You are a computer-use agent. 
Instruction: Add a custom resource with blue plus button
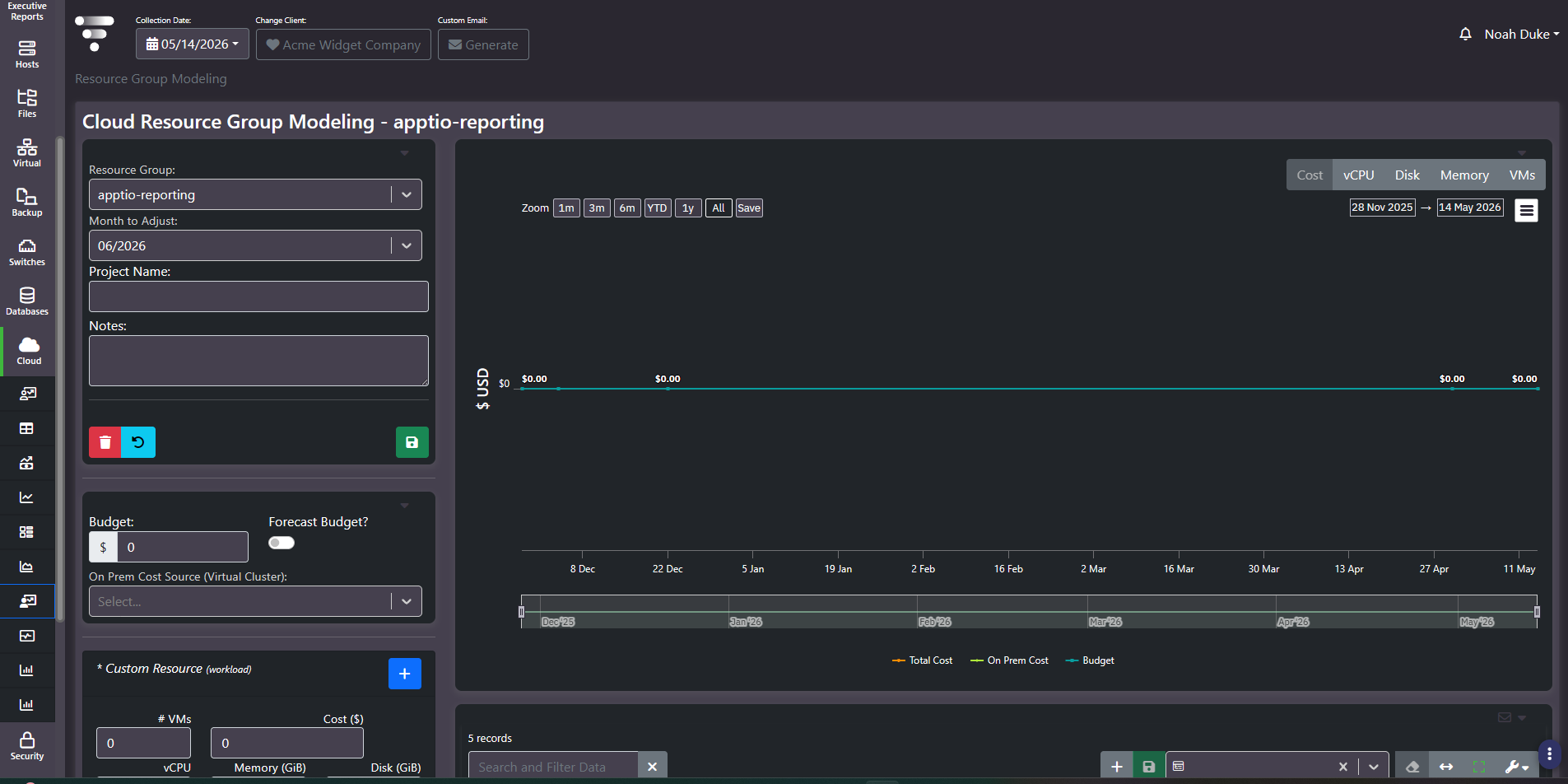[405, 674]
